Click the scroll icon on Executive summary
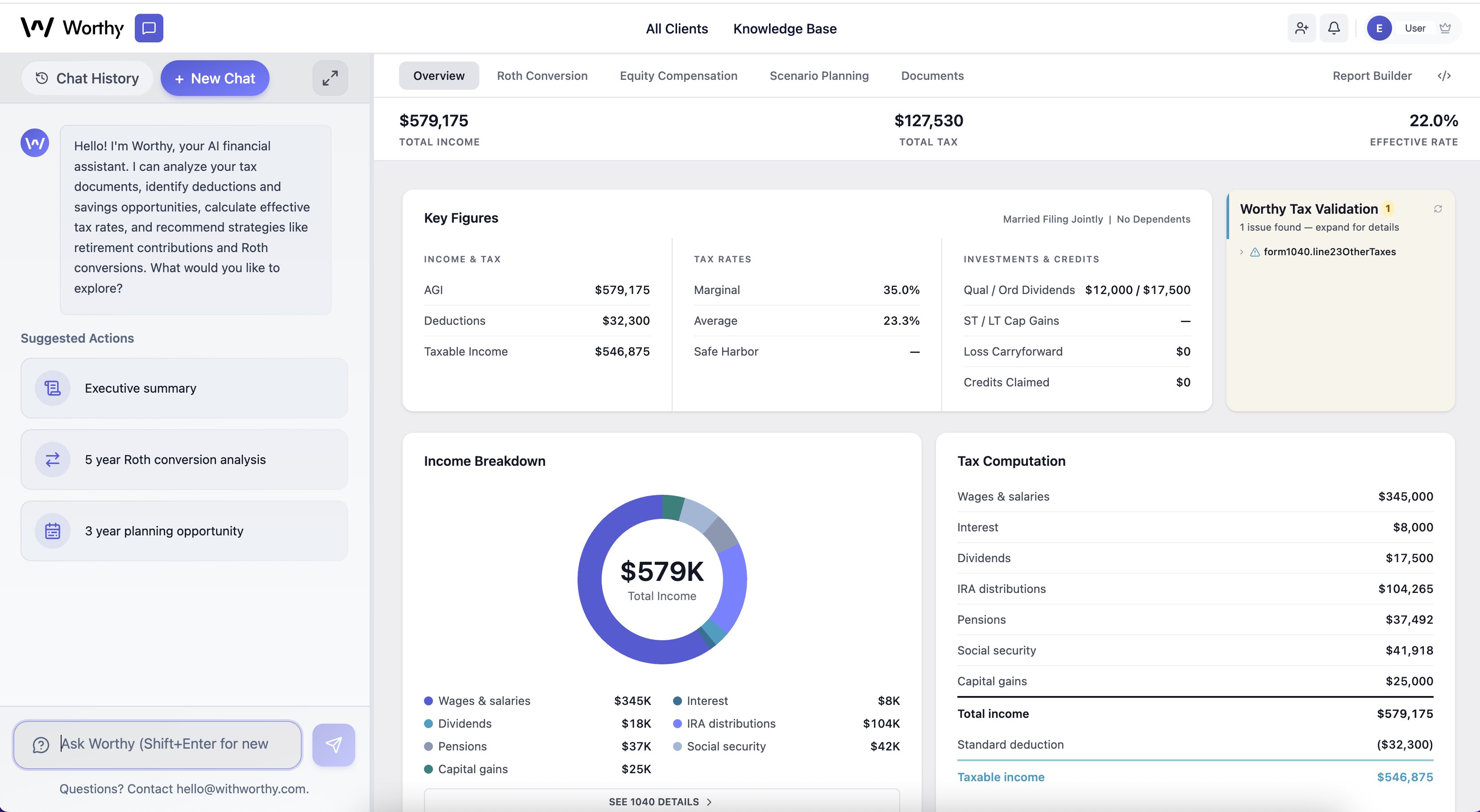Screen dimensions: 1480x812 pos(52,388)
